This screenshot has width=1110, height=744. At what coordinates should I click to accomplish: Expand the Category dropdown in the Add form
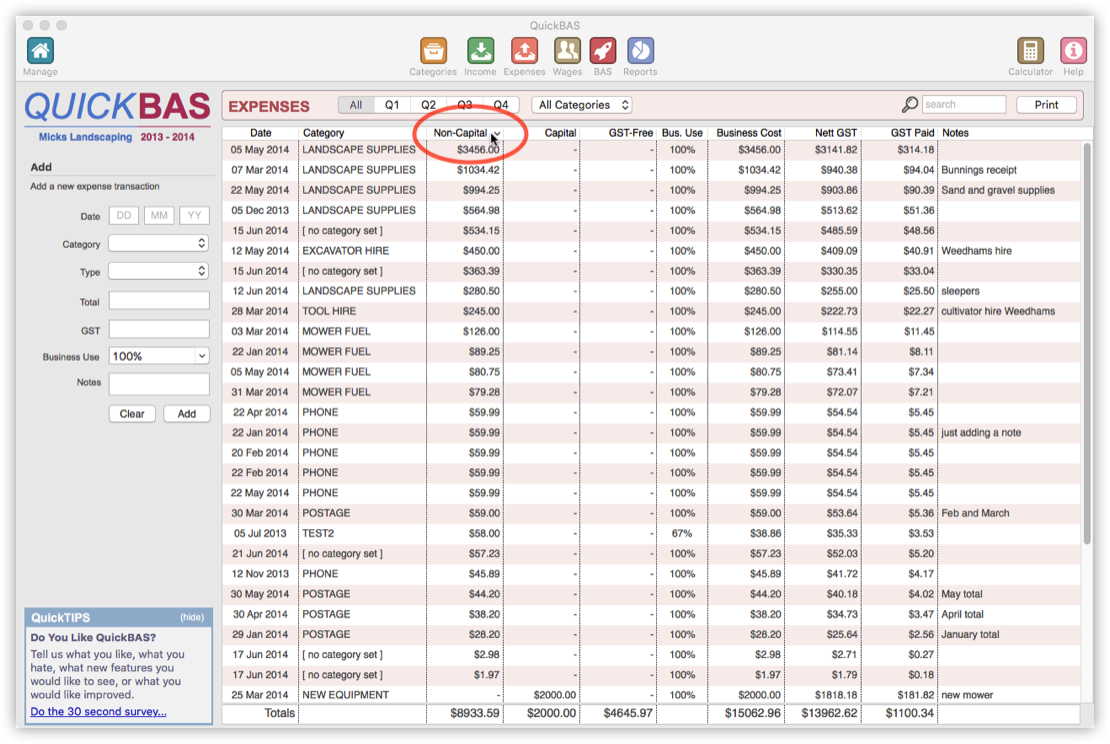click(158, 243)
